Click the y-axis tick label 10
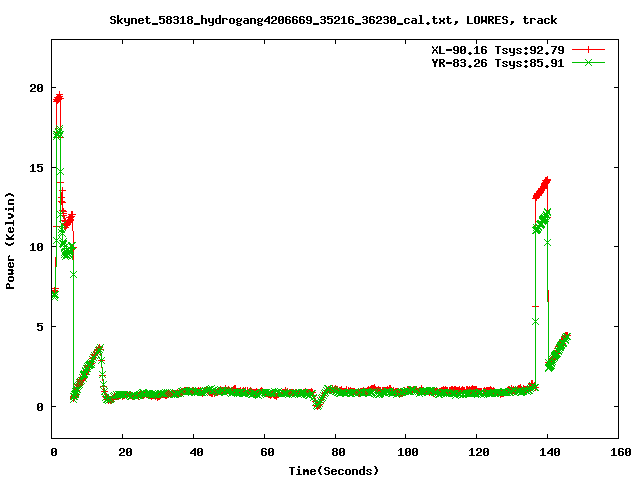The height and width of the screenshot is (480, 640). coord(36,247)
